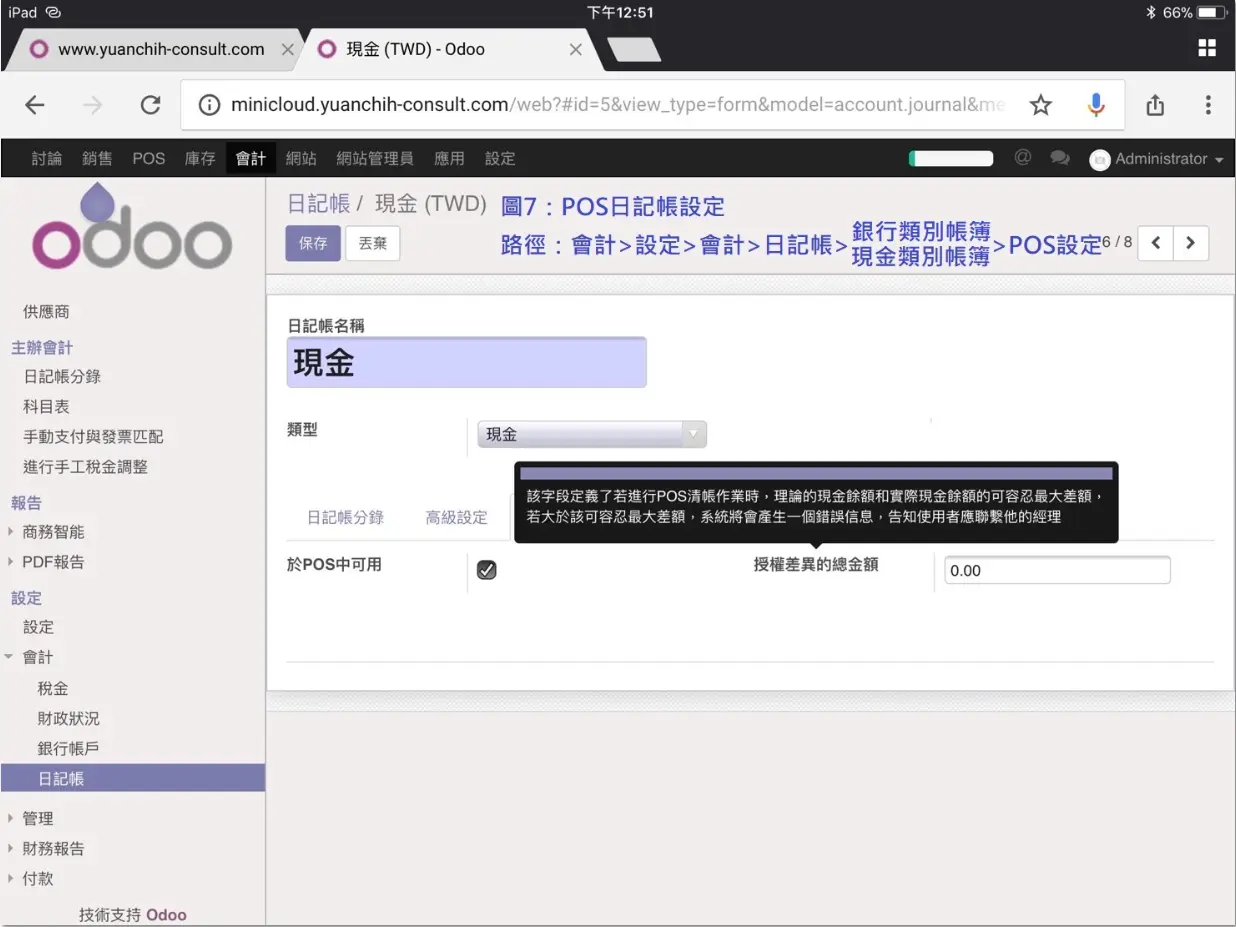Click the 日記帳名稱 field containing 現金
The image size is (1236, 927).
click(466, 362)
